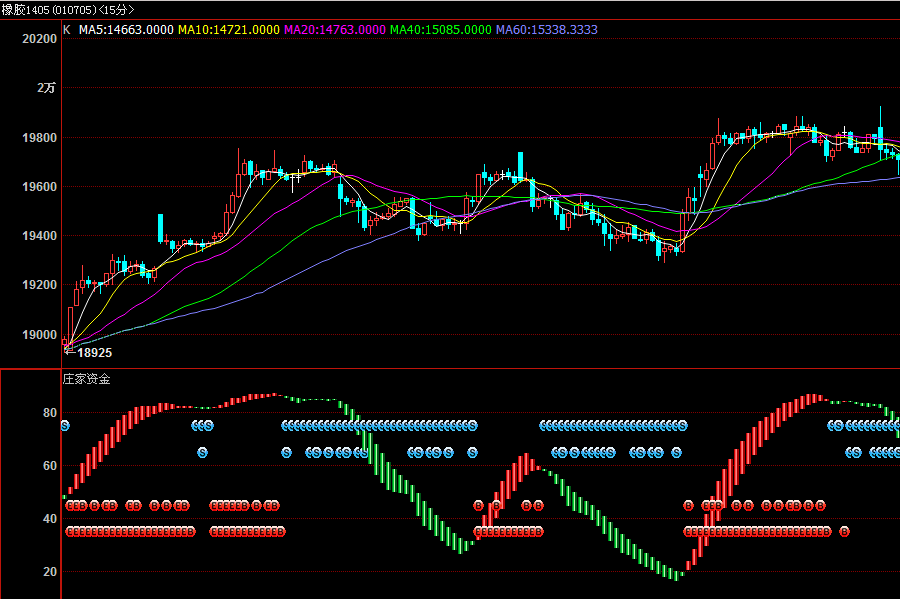Click the 19200 price axis label

point(40,285)
